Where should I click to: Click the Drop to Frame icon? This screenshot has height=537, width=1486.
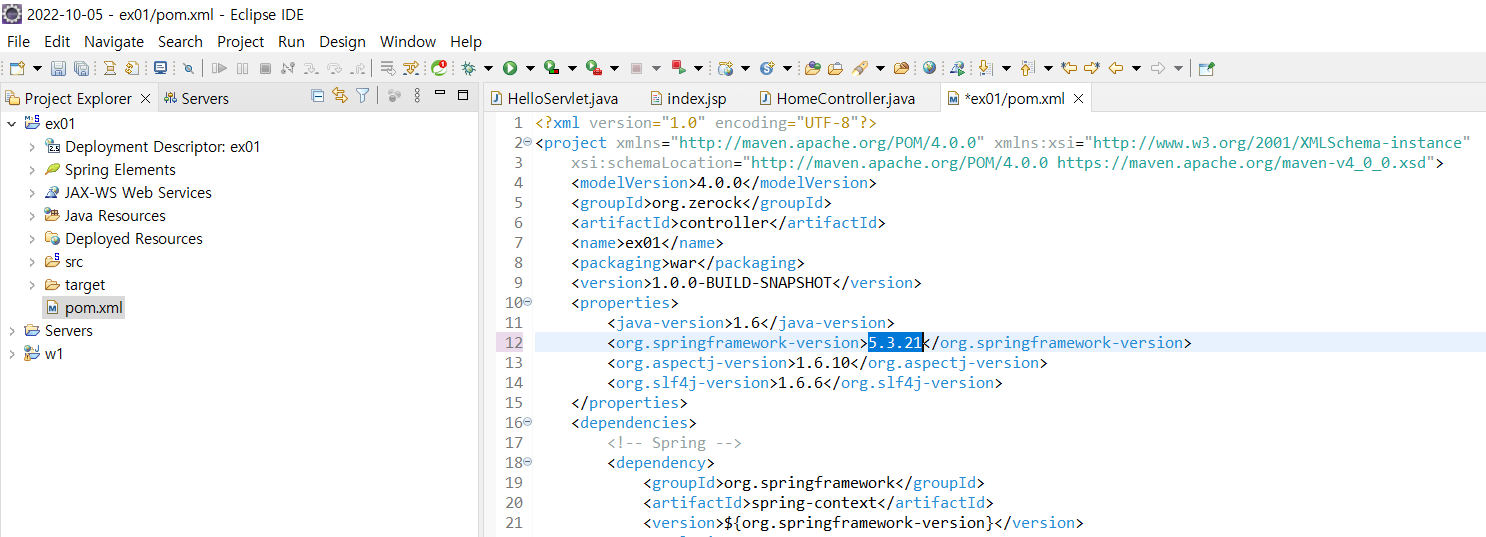[x=388, y=68]
